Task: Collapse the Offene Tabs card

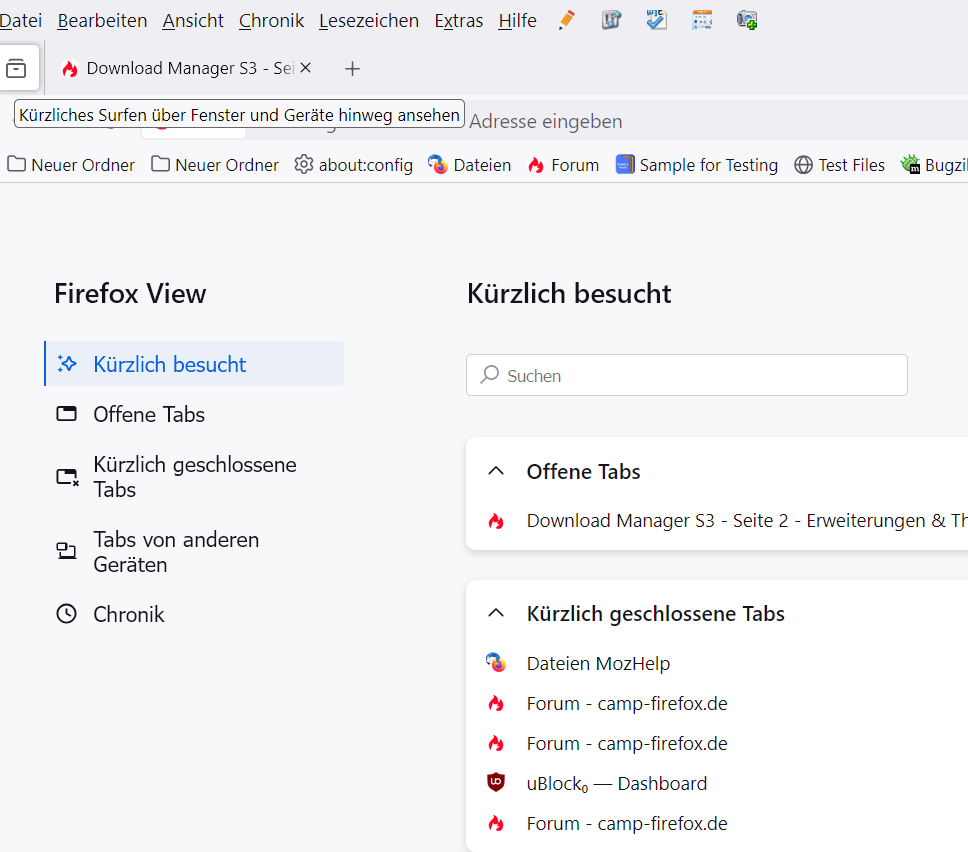Action: [x=496, y=471]
